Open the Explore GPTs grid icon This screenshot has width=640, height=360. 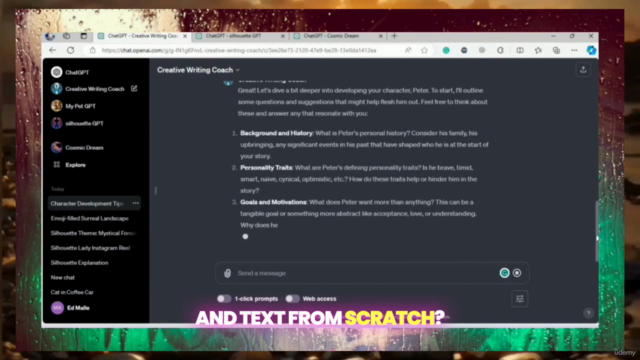point(56,164)
